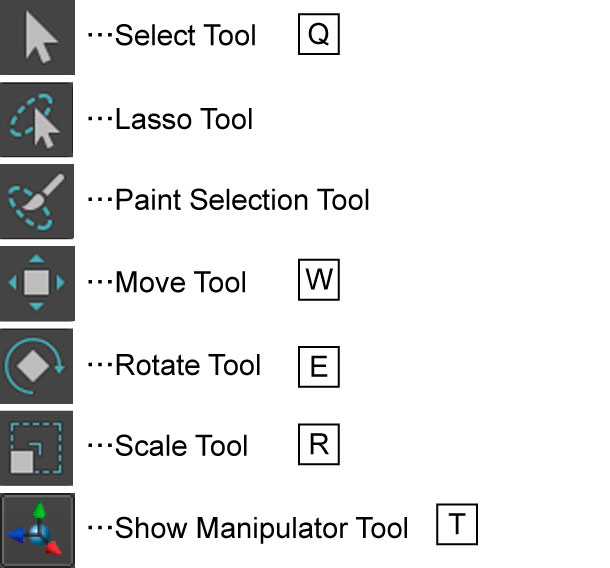The width and height of the screenshot is (610, 568).
Task: Click the Move Tool text label
Action: [x=181, y=282]
